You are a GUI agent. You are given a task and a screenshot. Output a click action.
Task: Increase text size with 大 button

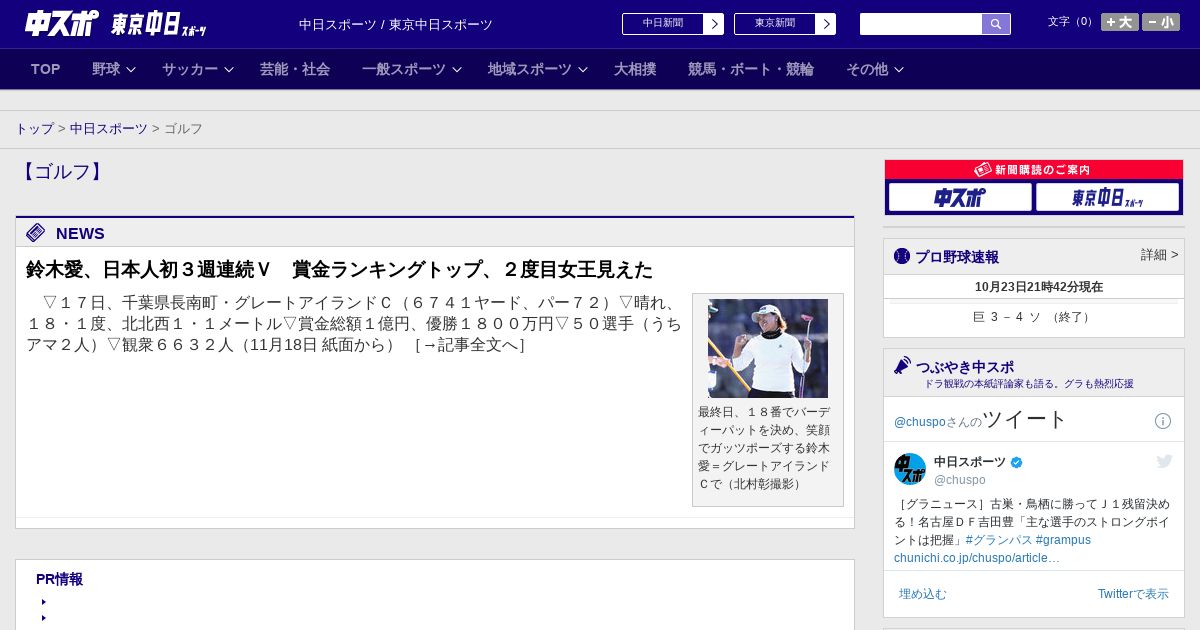pos(1120,22)
